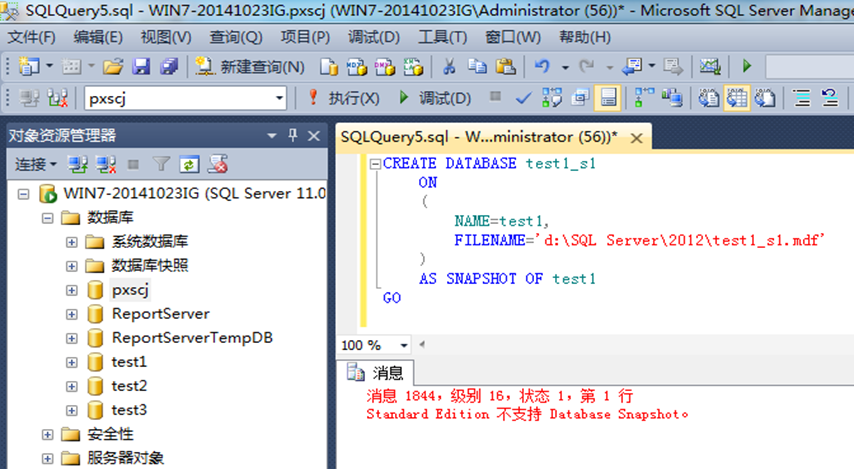Image resolution: width=854 pixels, height=469 pixels.
Task: Open the 对象资源管理器 window position dropdown
Action: coord(272,136)
